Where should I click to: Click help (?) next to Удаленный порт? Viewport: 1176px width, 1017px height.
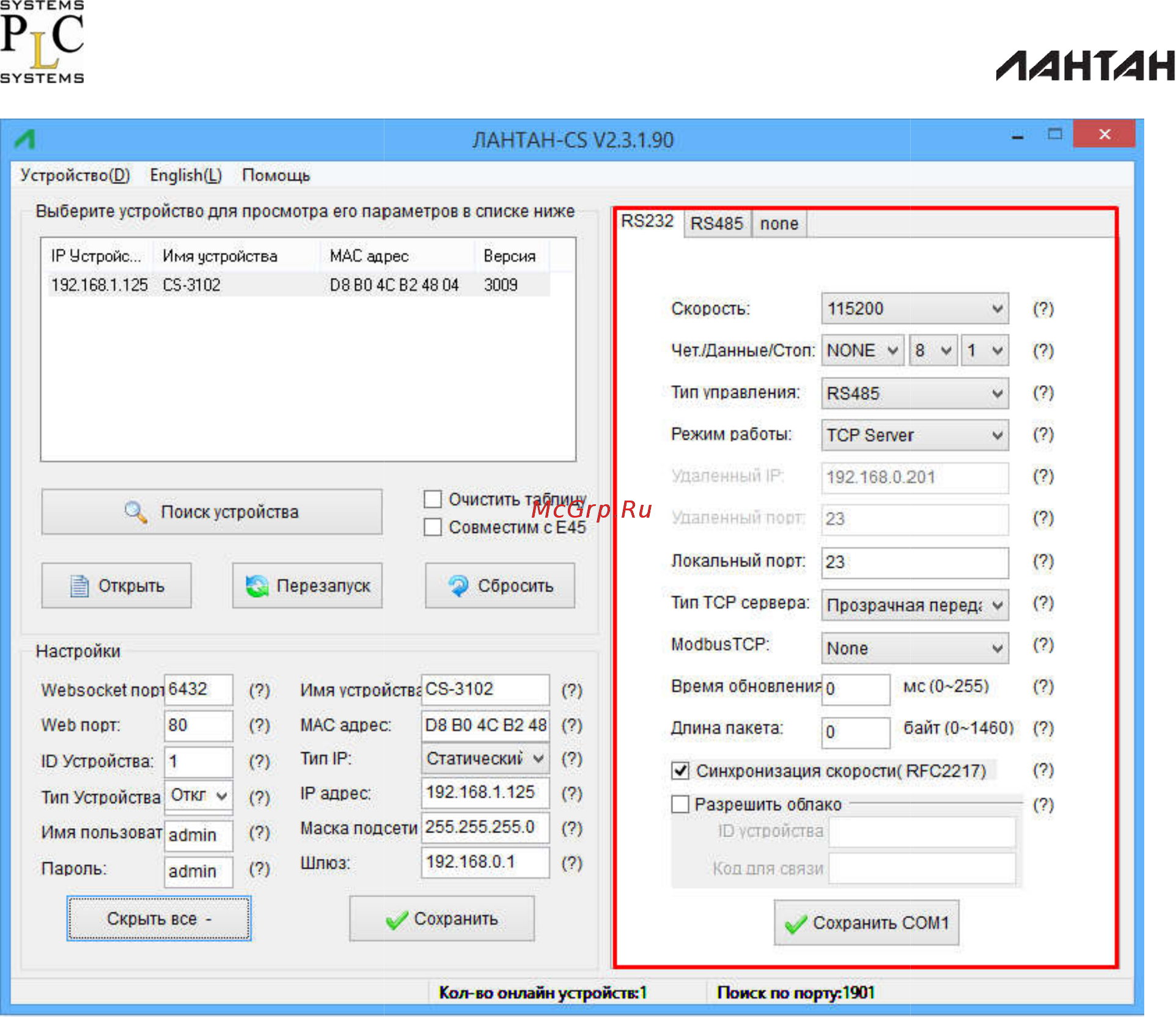[1043, 518]
